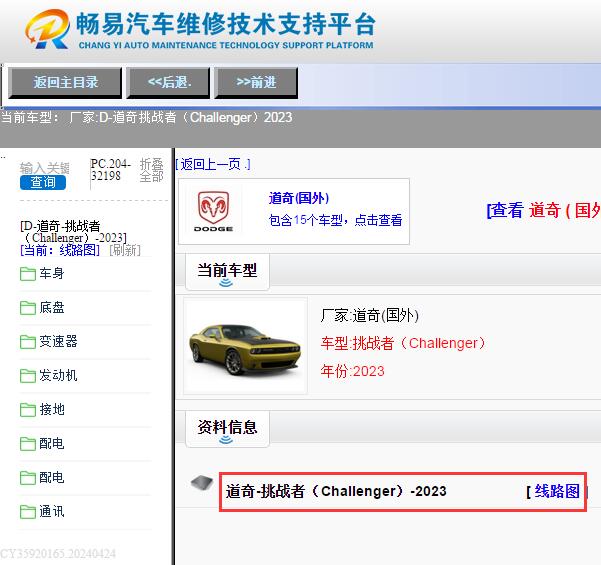Click the PC.204-32198 text
601x565 pixels.
(x=111, y=170)
